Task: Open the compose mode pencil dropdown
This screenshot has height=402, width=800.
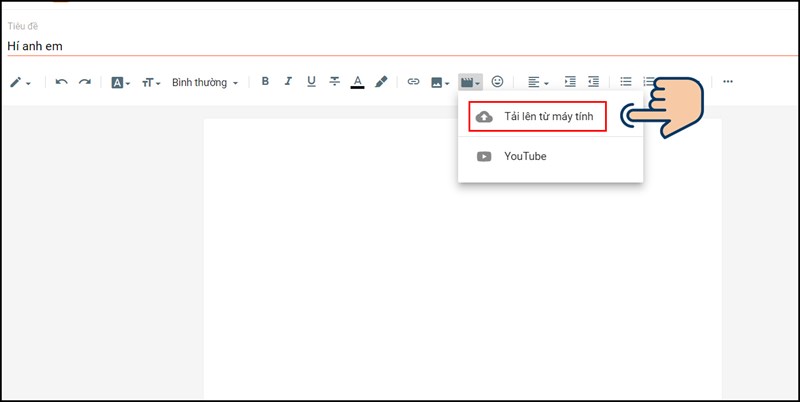Action: pos(20,82)
